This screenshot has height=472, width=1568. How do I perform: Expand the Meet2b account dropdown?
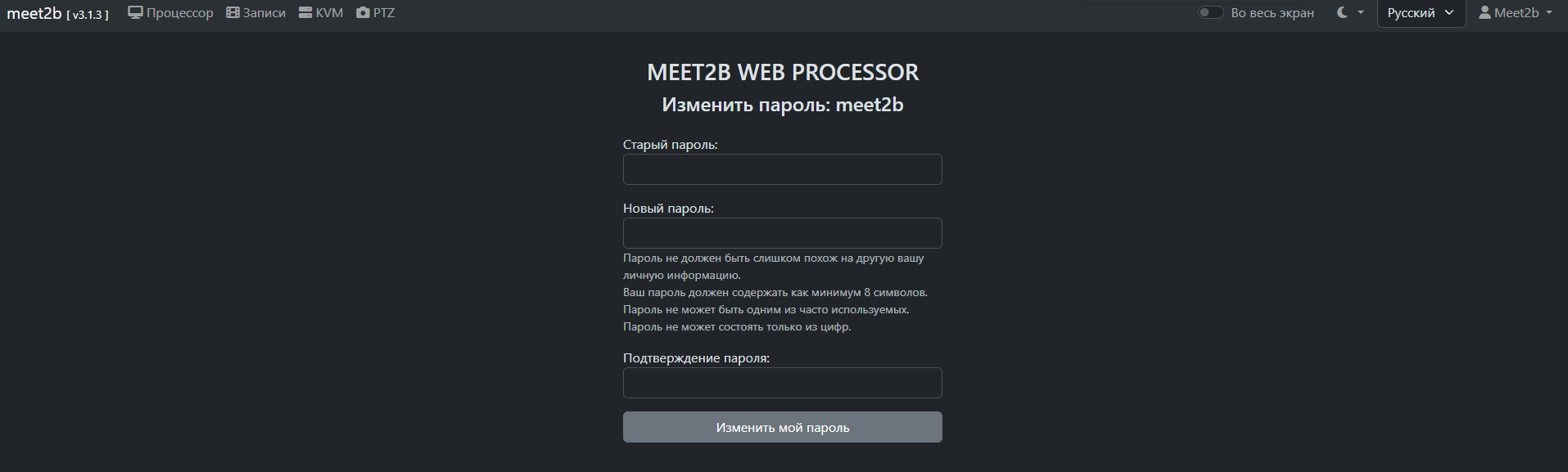tap(1516, 12)
